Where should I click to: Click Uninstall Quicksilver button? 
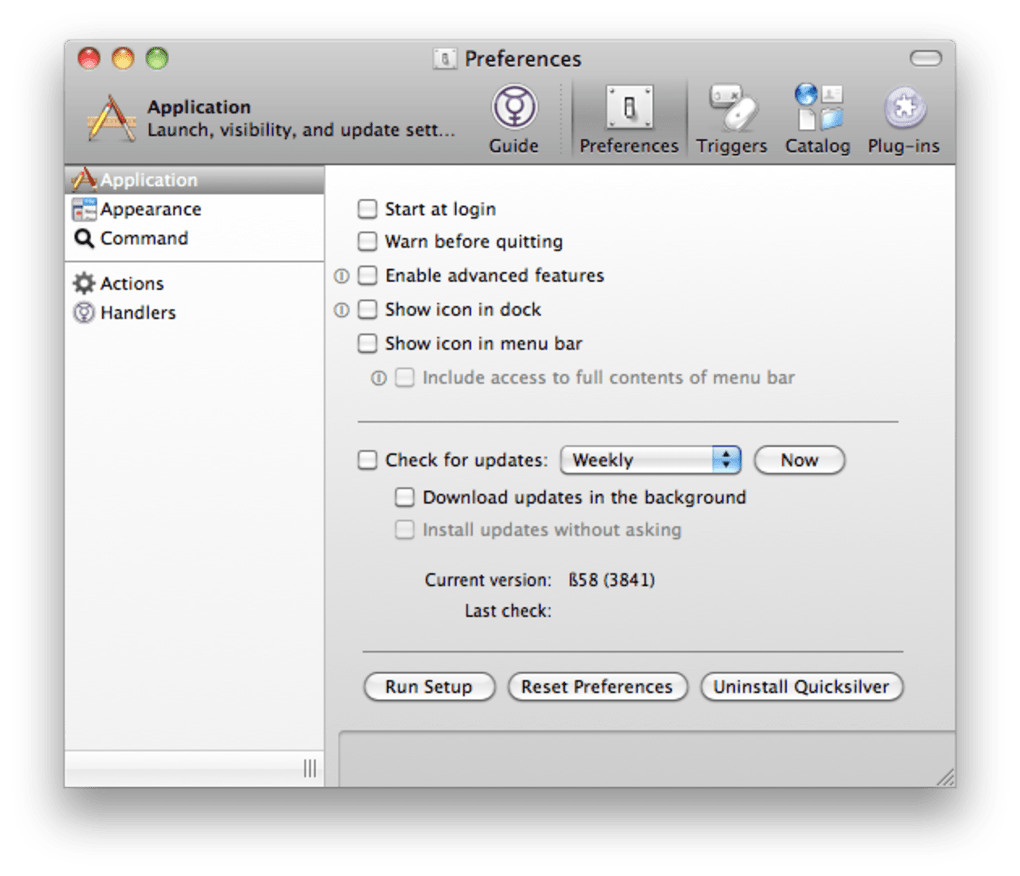coord(801,687)
